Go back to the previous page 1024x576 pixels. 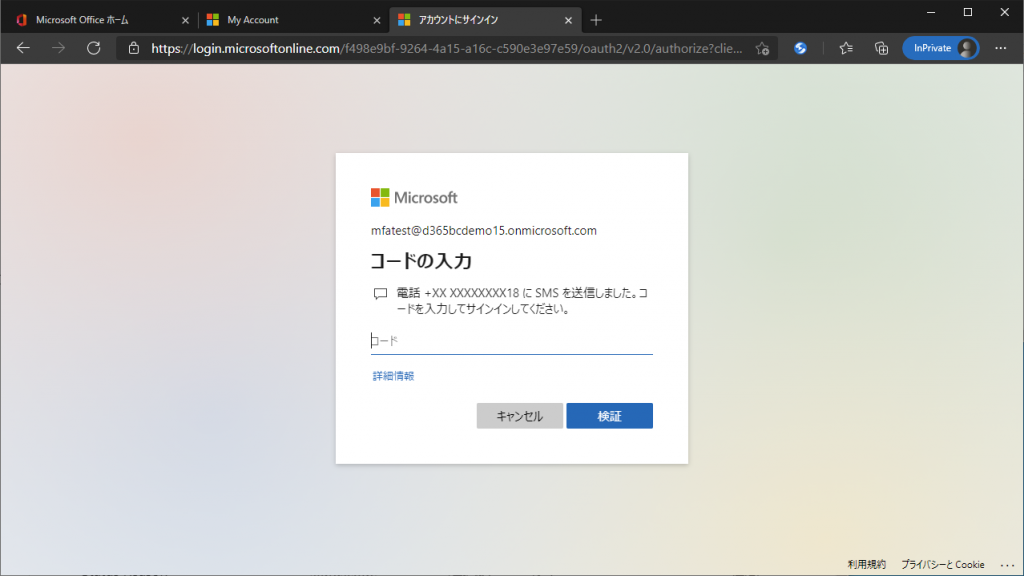click(x=23, y=48)
